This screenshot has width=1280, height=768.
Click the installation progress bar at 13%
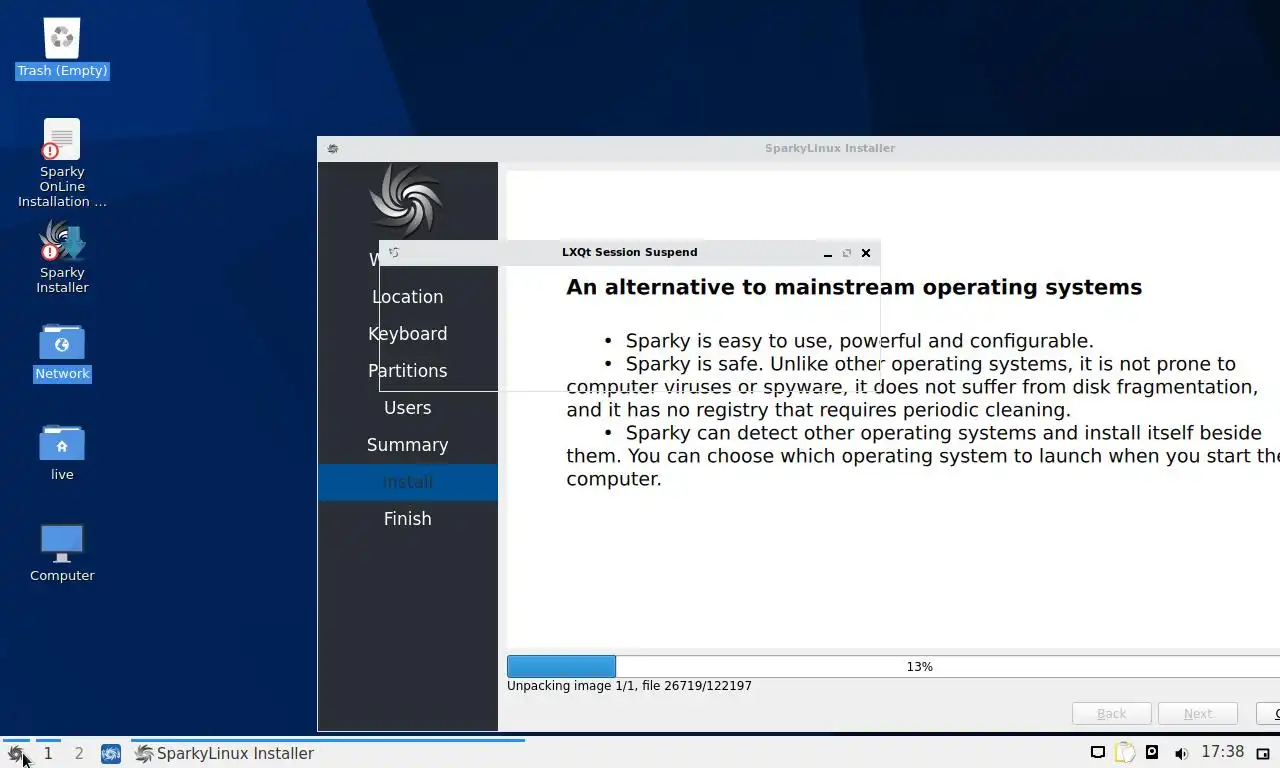click(x=893, y=666)
